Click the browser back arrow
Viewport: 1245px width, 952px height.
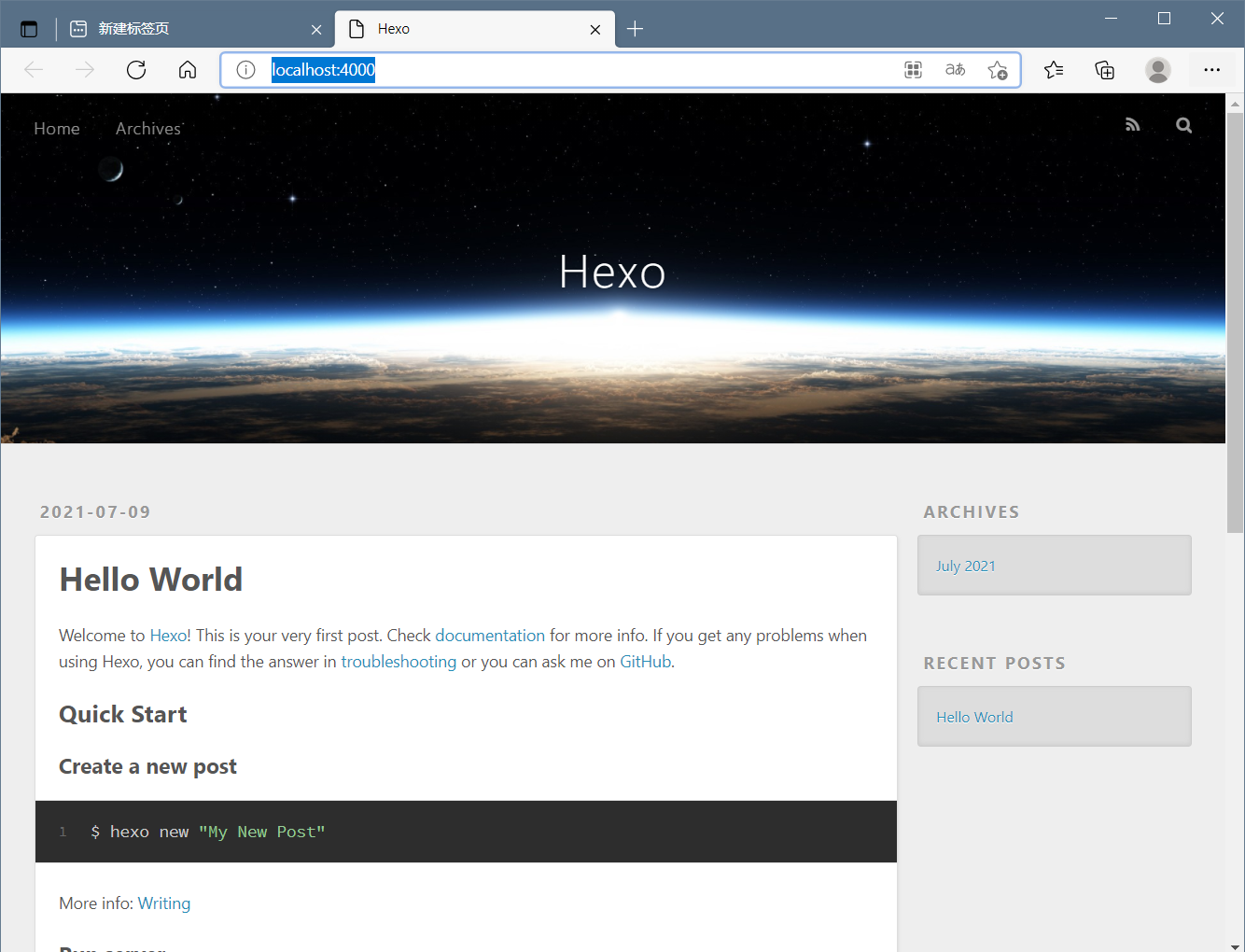34,70
